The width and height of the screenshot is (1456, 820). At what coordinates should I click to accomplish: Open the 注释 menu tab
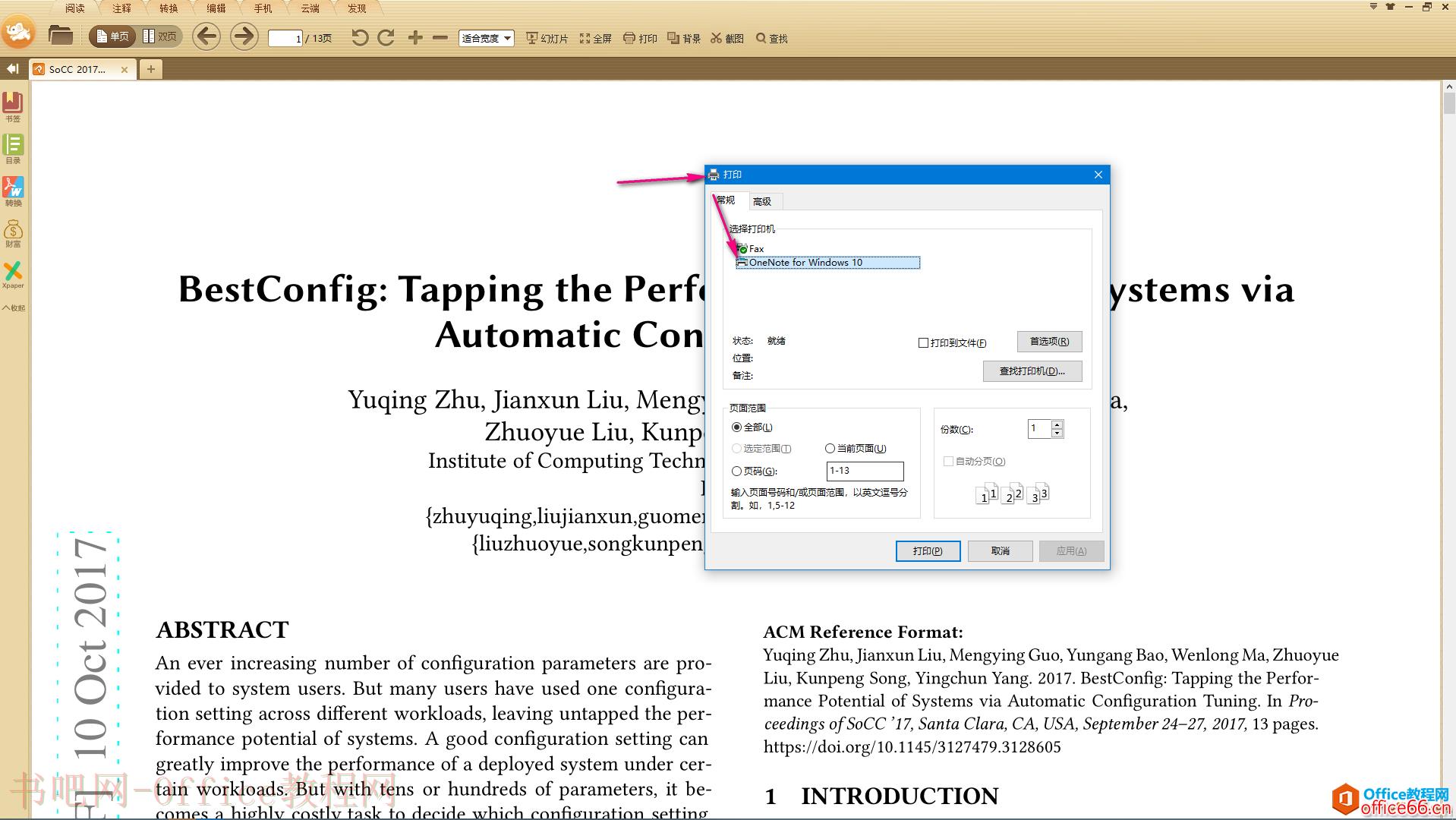(x=121, y=8)
